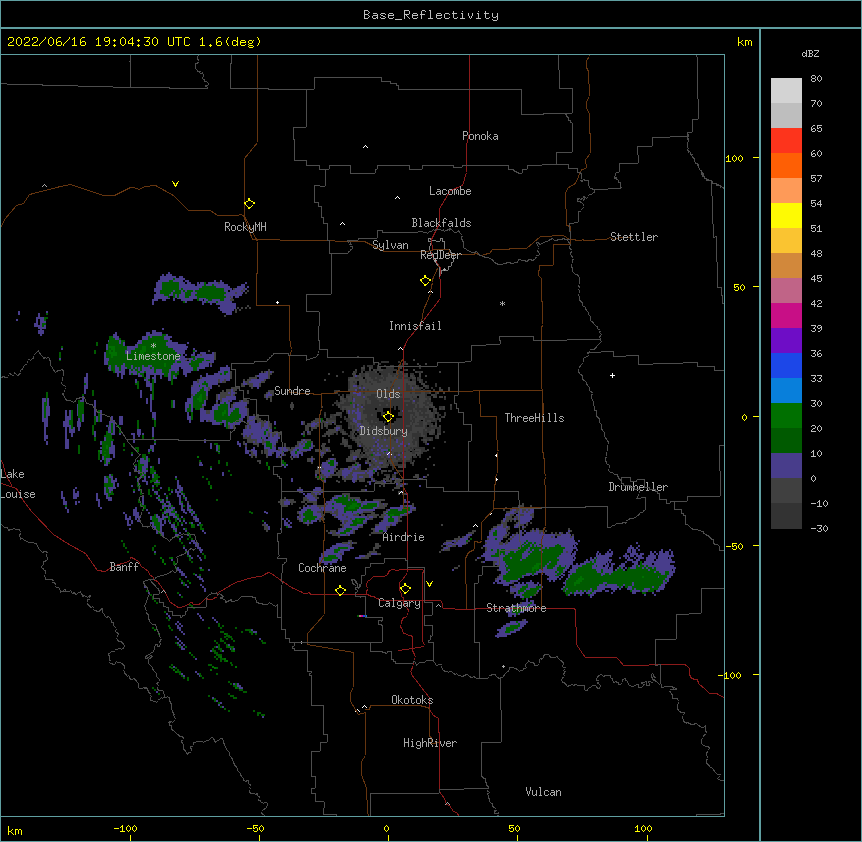Screen dimensions: 862x842
Task: Click the Okotoks label
Action: tap(412, 700)
